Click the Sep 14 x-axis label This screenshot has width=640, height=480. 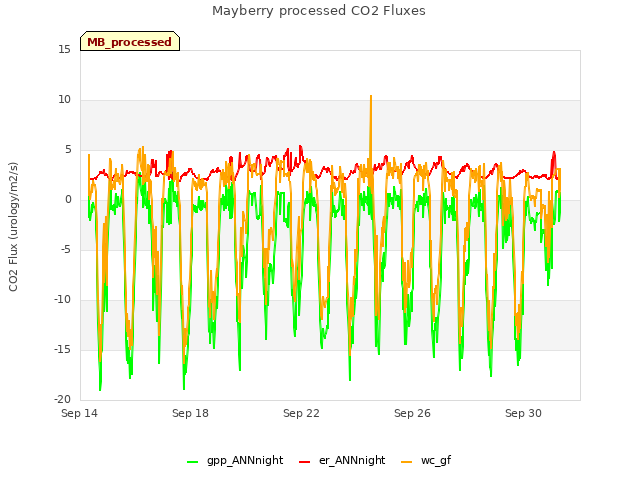pos(79,413)
